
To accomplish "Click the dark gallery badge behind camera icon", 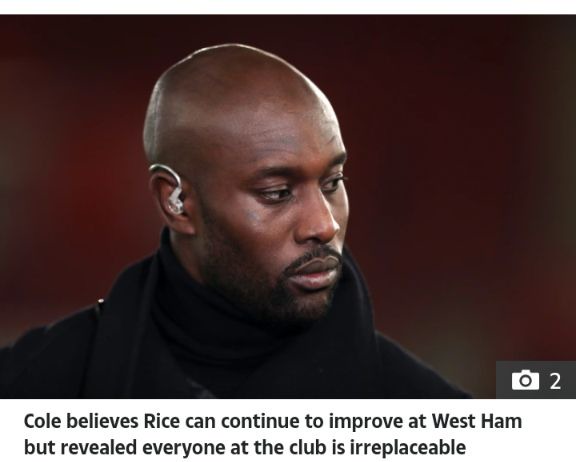I will 536,380.
